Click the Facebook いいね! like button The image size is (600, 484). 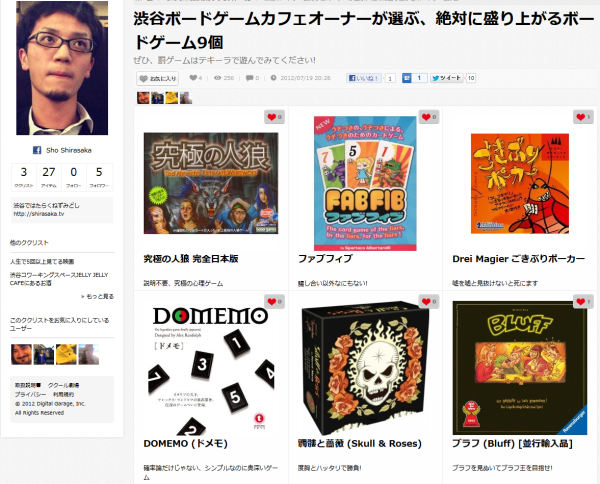[364, 78]
